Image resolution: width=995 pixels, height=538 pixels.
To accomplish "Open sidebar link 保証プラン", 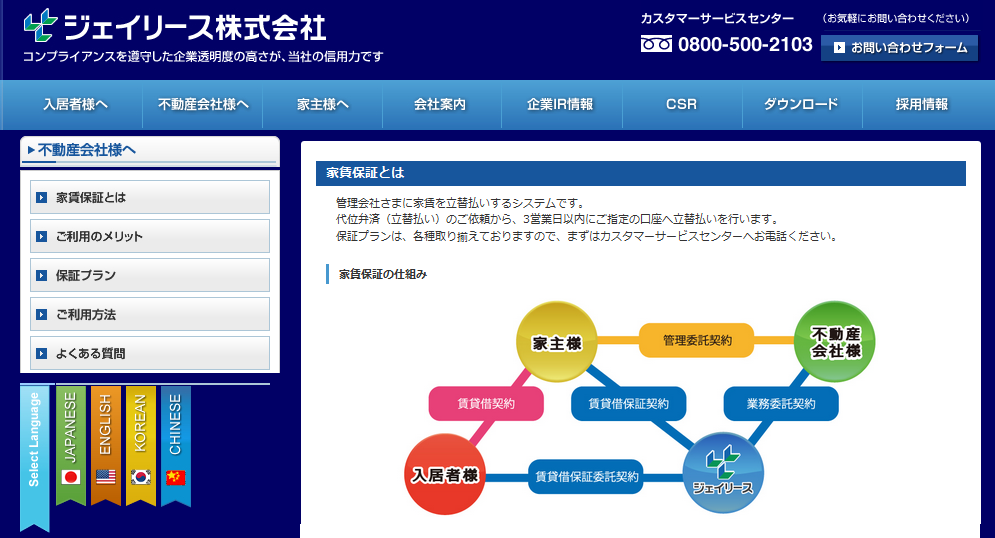I will (150, 275).
